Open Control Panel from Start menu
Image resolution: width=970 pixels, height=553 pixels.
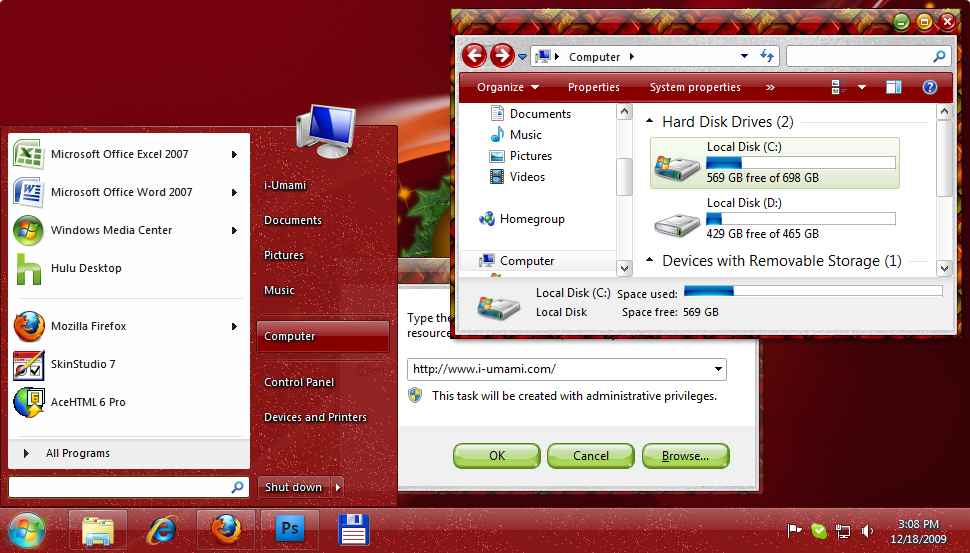[299, 382]
